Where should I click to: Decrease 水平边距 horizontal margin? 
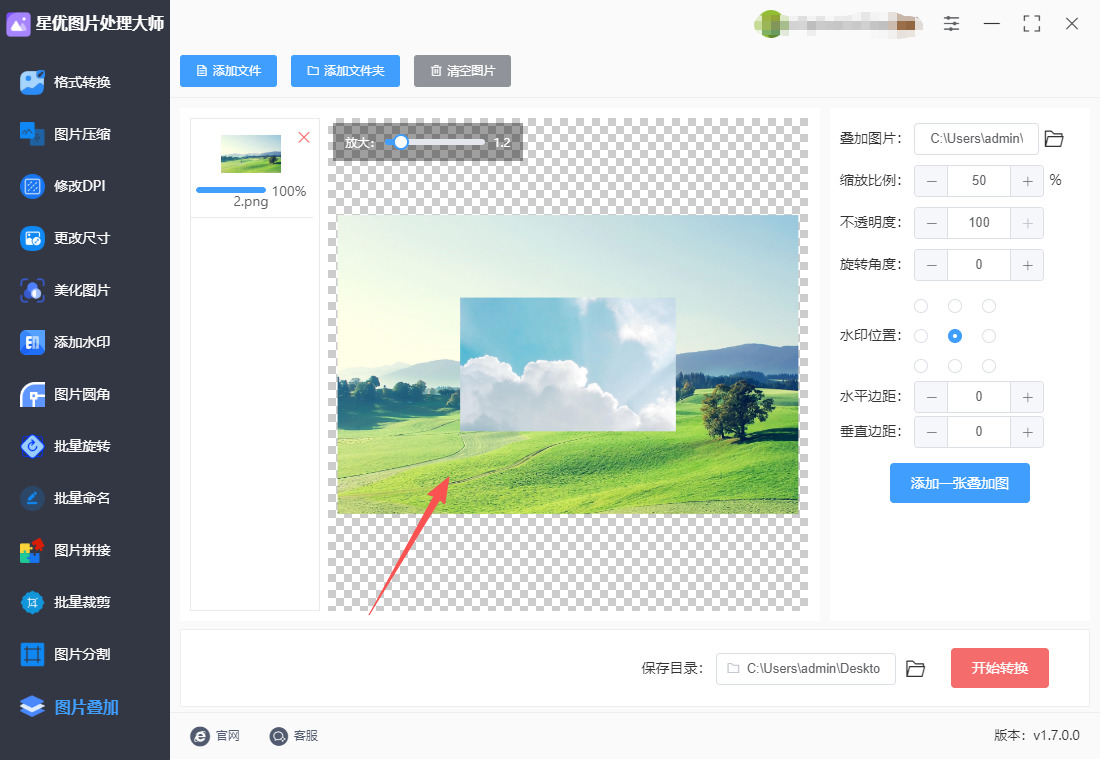click(x=931, y=397)
